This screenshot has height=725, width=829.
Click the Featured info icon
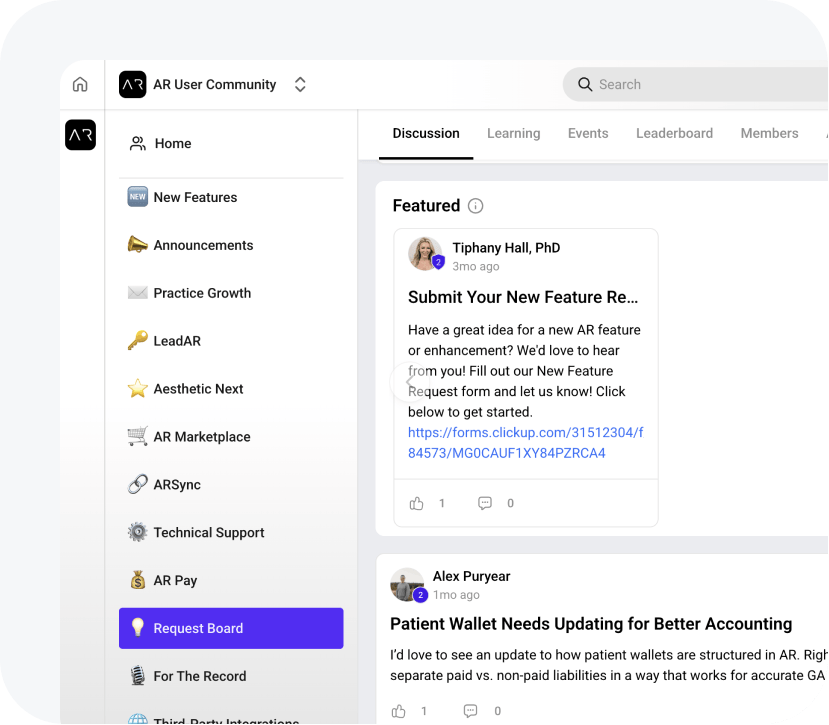[x=476, y=206]
